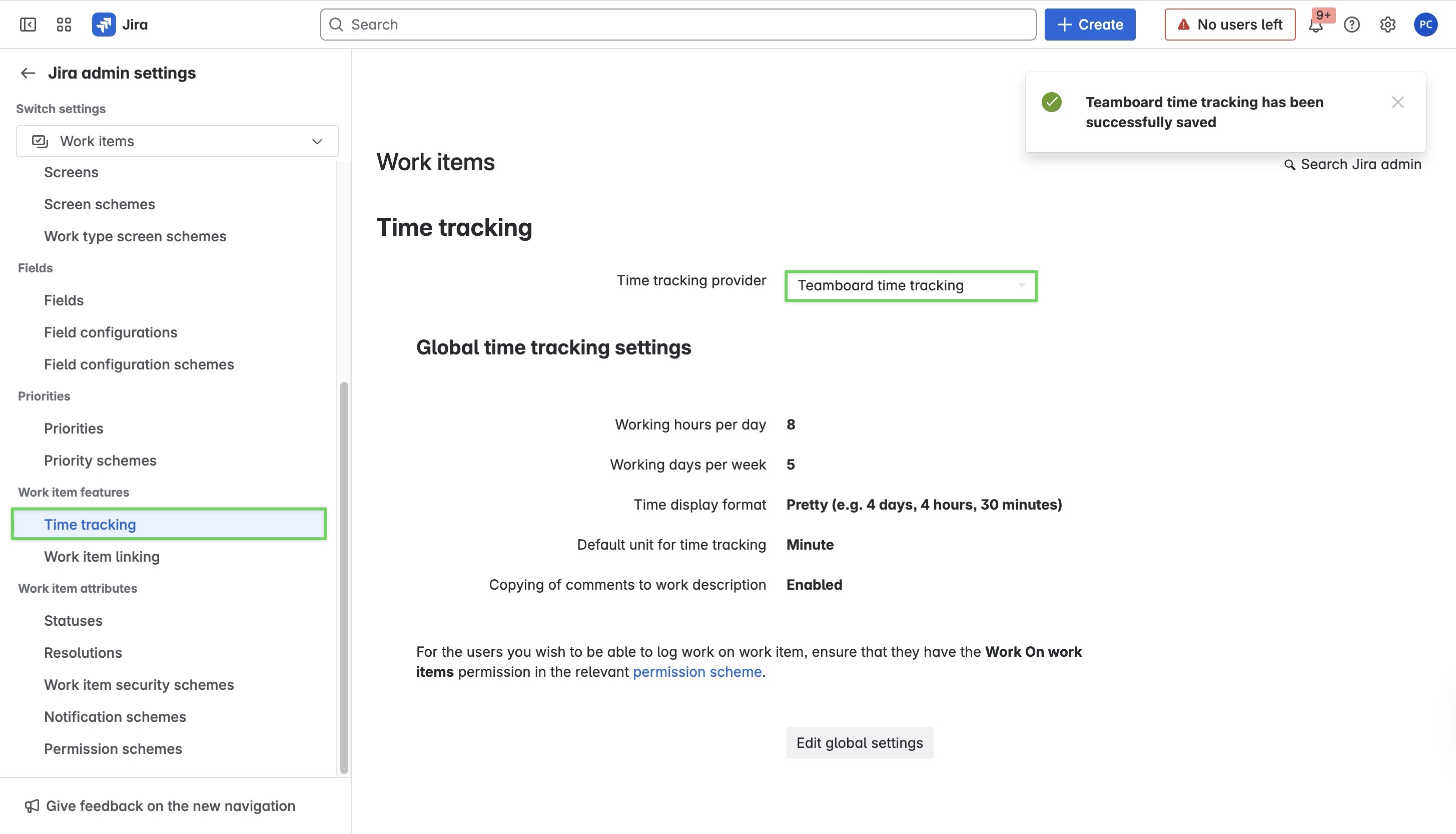Image resolution: width=1456 pixels, height=834 pixels.
Task: Open Field configurations in the sidebar
Action: pyautogui.click(x=111, y=333)
